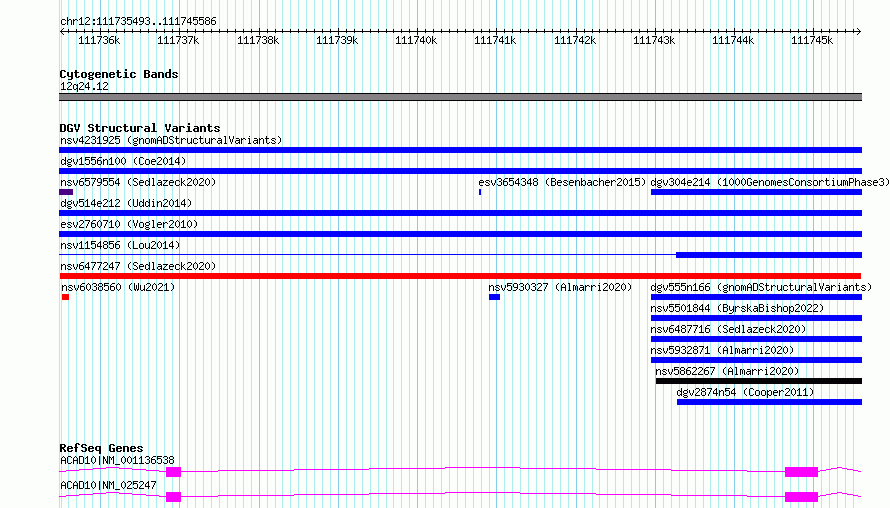Click the RefSeq Genes track title
Image resolution: width=890 pixels, height=508 pixels.
click(x=101, y=448)
